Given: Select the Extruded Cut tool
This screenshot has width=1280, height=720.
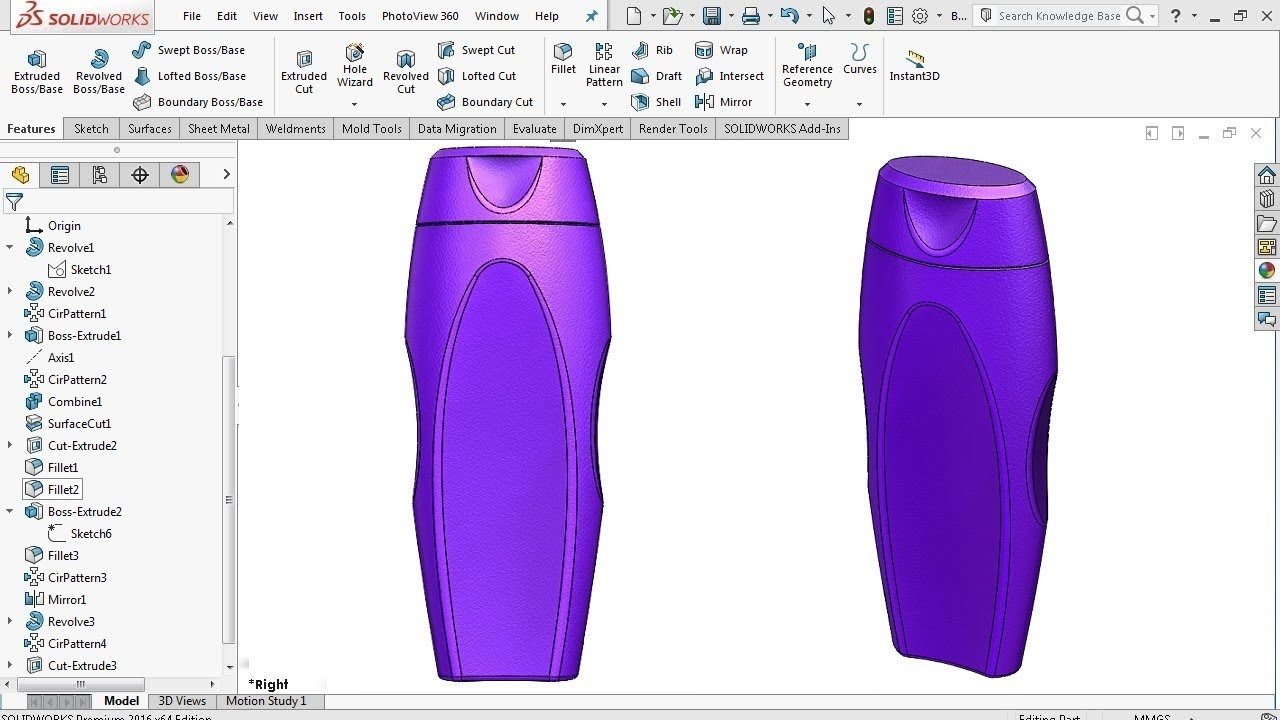Looking at the screenshot, I should click(x=304, y=72).
